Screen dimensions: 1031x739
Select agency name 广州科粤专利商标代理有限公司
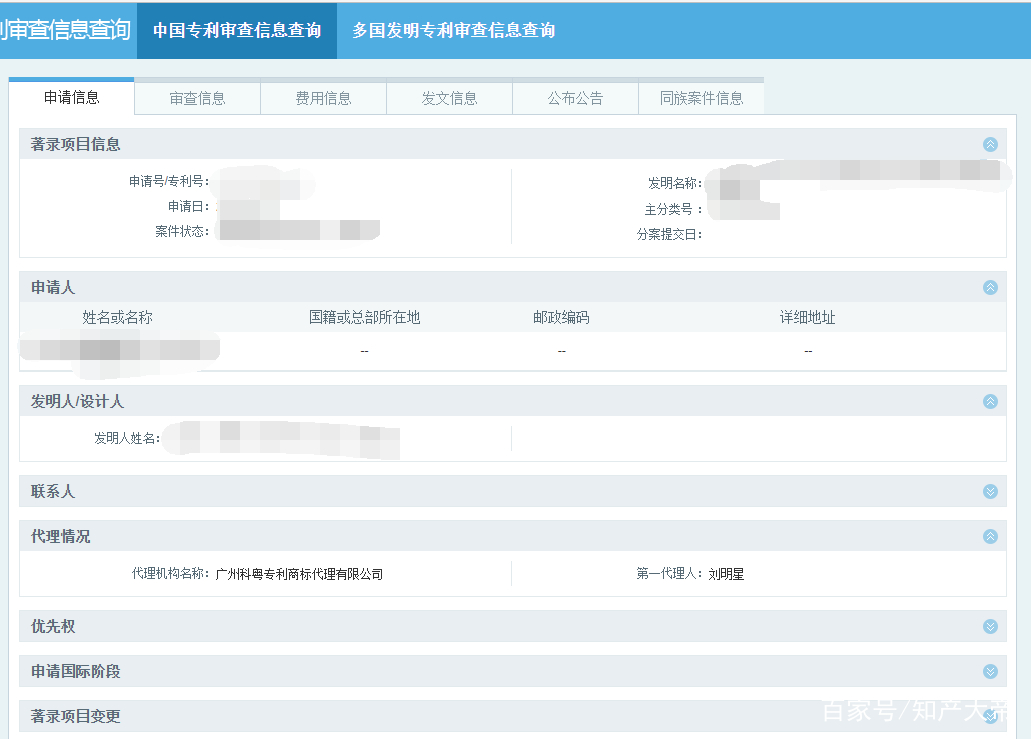pos(299,575)
